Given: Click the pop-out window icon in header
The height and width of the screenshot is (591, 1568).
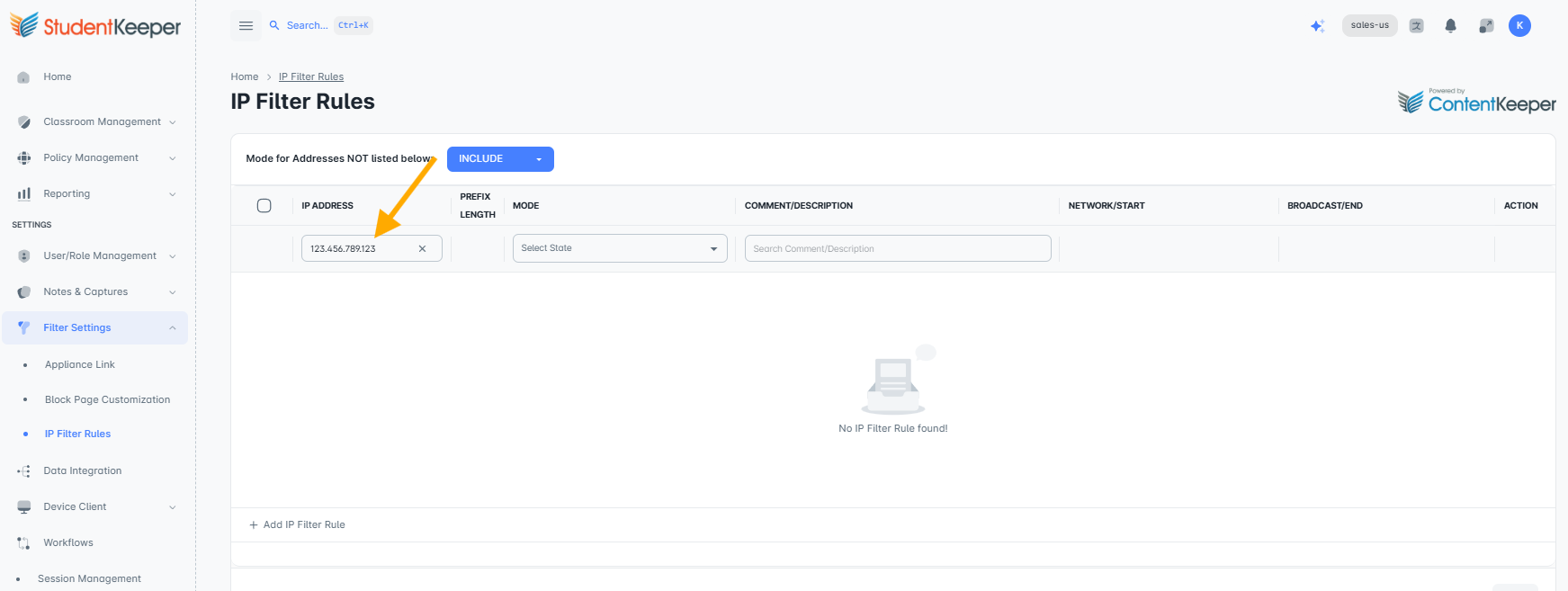Looking at the screenshot, I should pyautogui.click(x=1486, y=26).
